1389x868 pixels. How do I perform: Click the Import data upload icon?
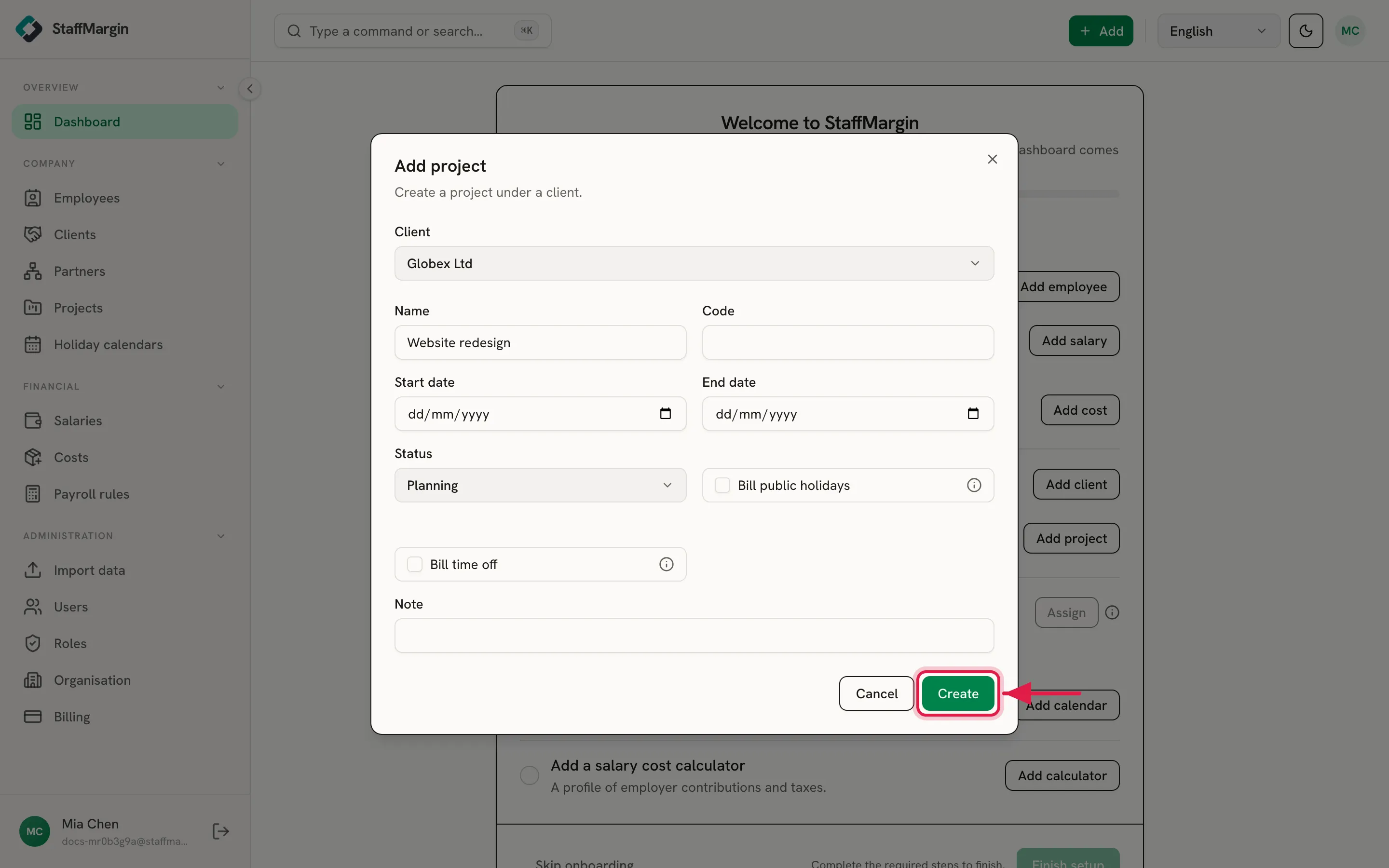pyautogui.click(x=33, y=570)
